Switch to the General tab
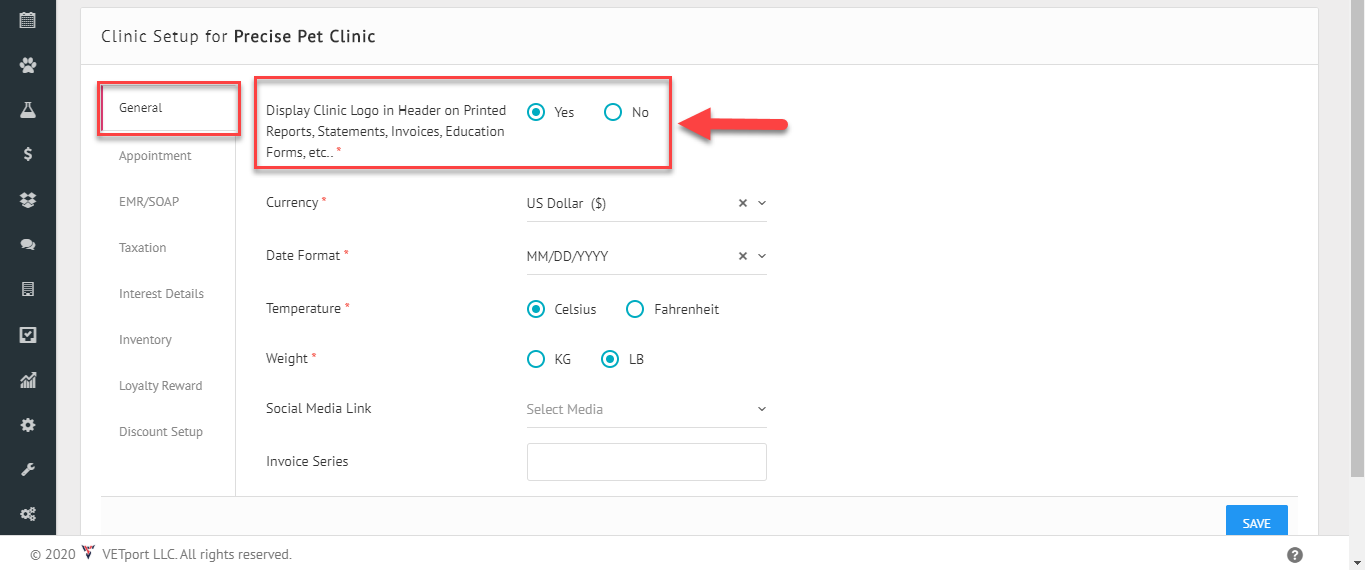The image size is (1365, 570). pyautogui.click(x=140, y=108)
